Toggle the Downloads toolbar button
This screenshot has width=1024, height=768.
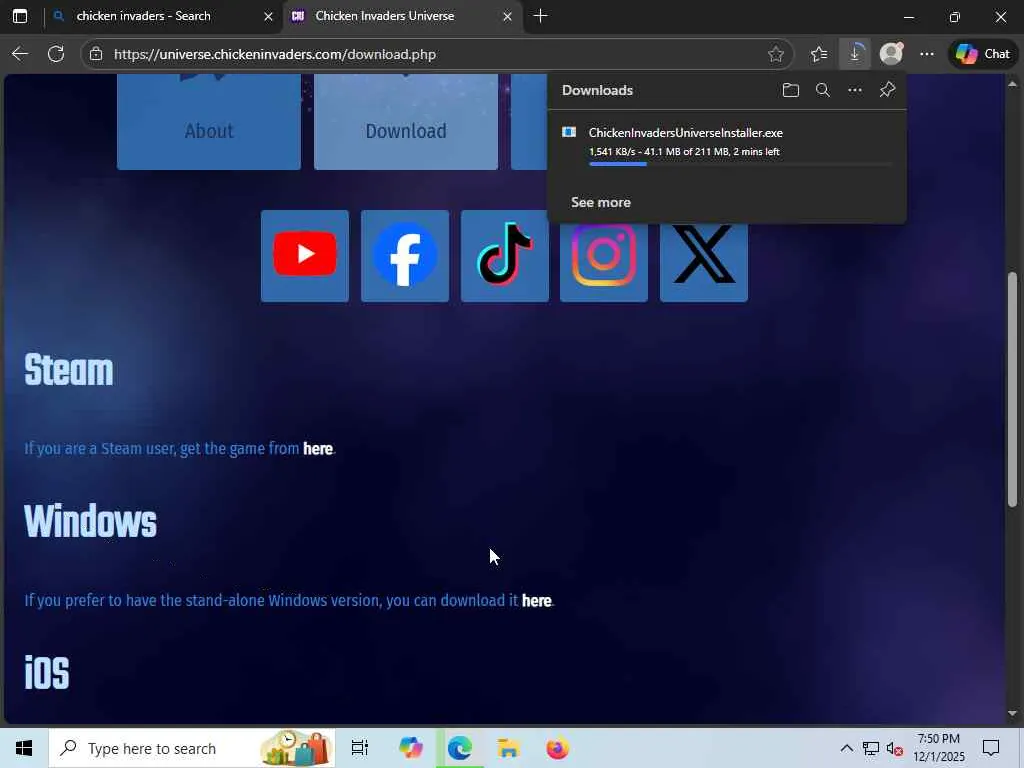click(x=855, y=54)
